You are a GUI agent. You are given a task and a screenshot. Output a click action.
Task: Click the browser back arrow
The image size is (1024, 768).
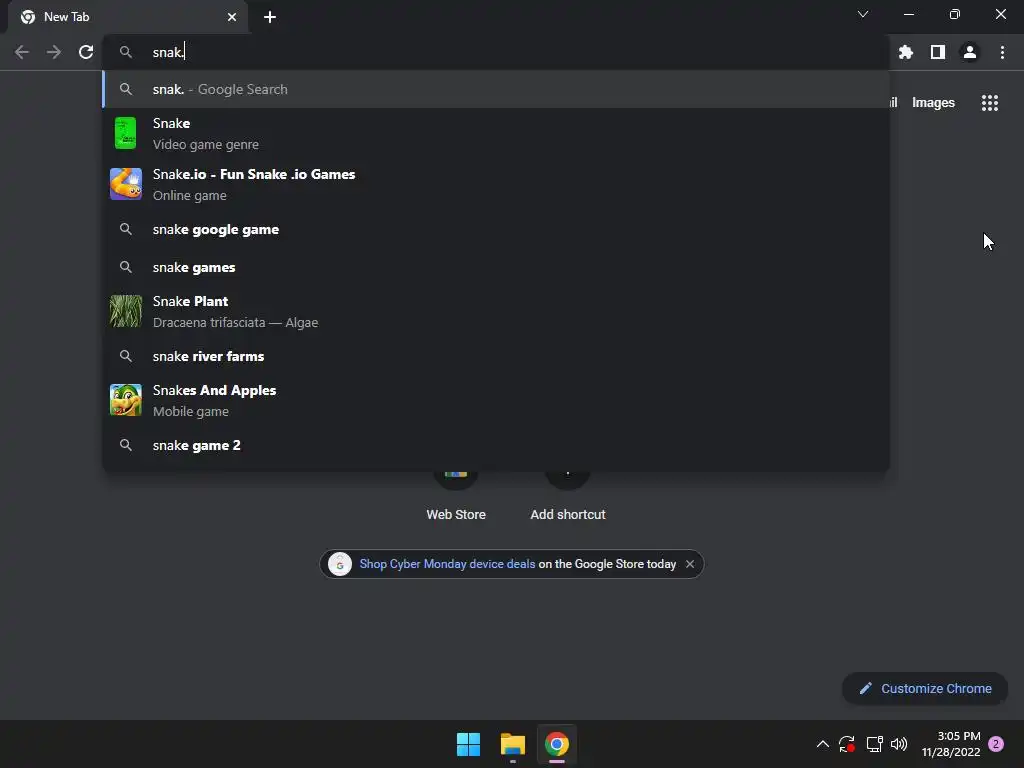[22, 52]
